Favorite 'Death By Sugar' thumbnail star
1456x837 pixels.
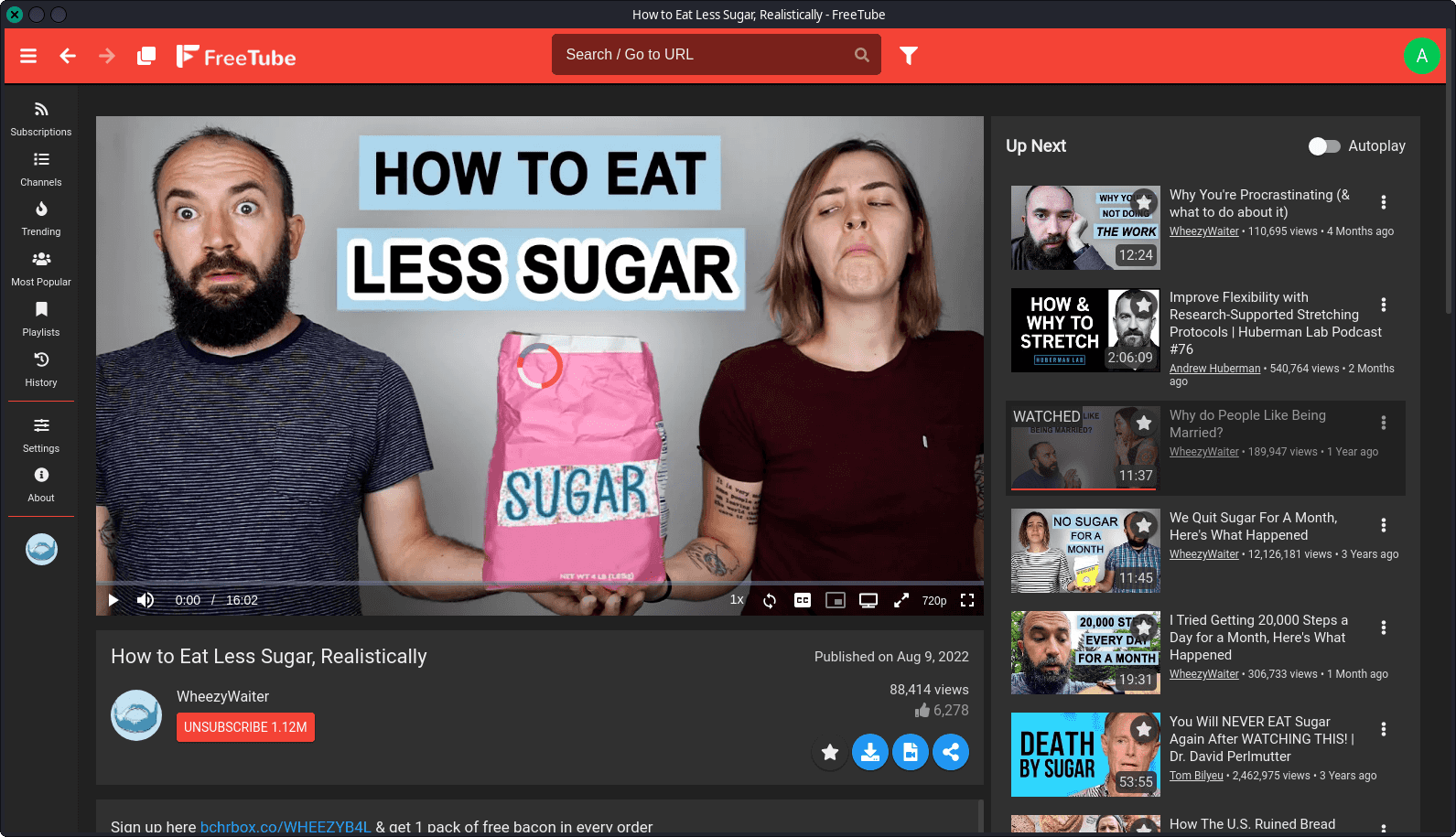coord(1144,729)
